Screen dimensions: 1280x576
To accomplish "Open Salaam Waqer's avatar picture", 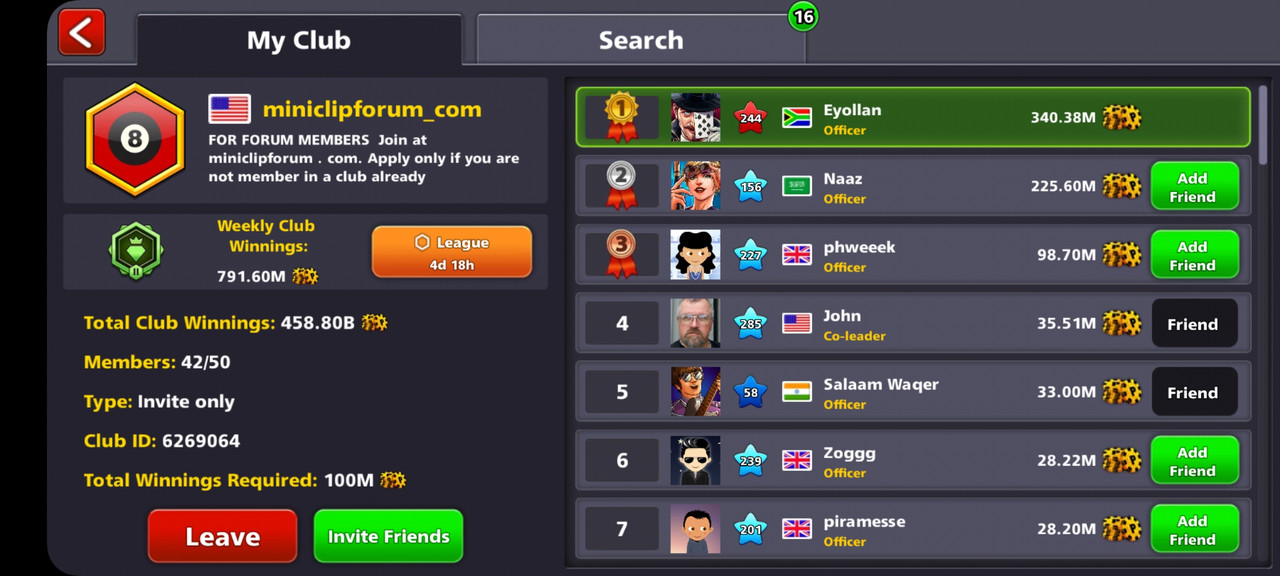I will point(695,392).
